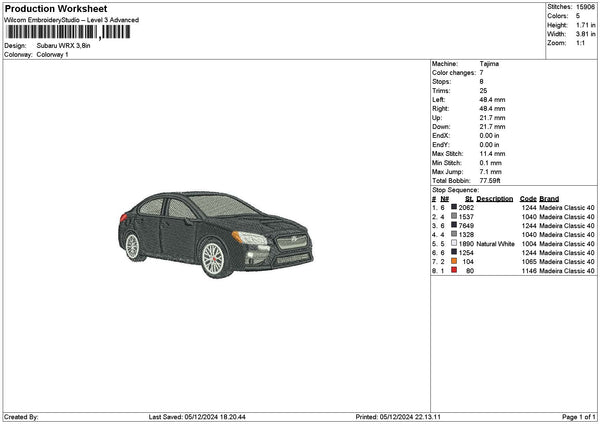Click the Brand column header
The width and height of the screenshot is (600, 424).
pyautogui.click(x=549, y=199)
